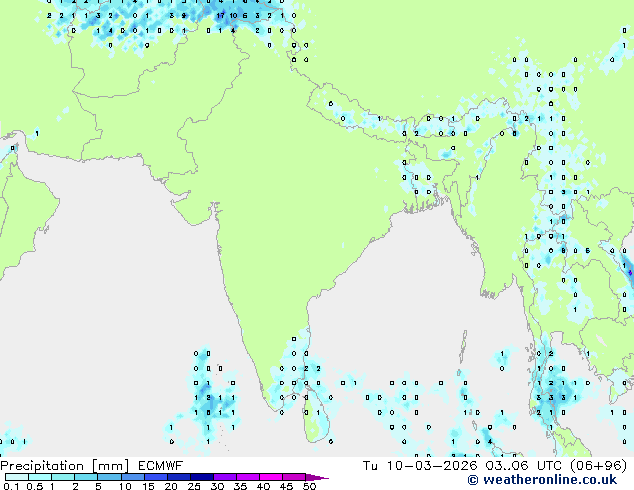Click legend tick label '25'
The width and height of the screenshot is (634, 490).
tap(194, 486)
